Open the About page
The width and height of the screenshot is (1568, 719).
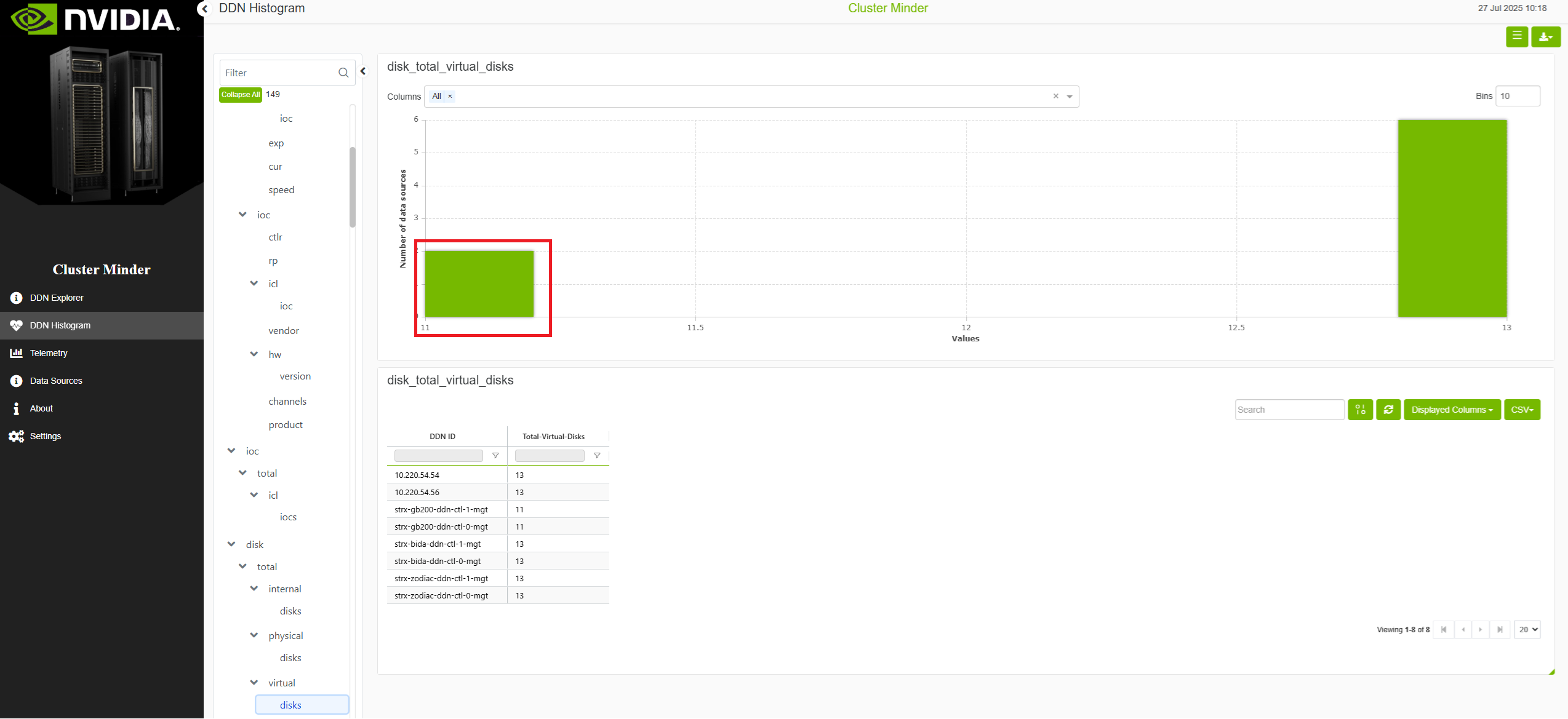click(102, 408)
